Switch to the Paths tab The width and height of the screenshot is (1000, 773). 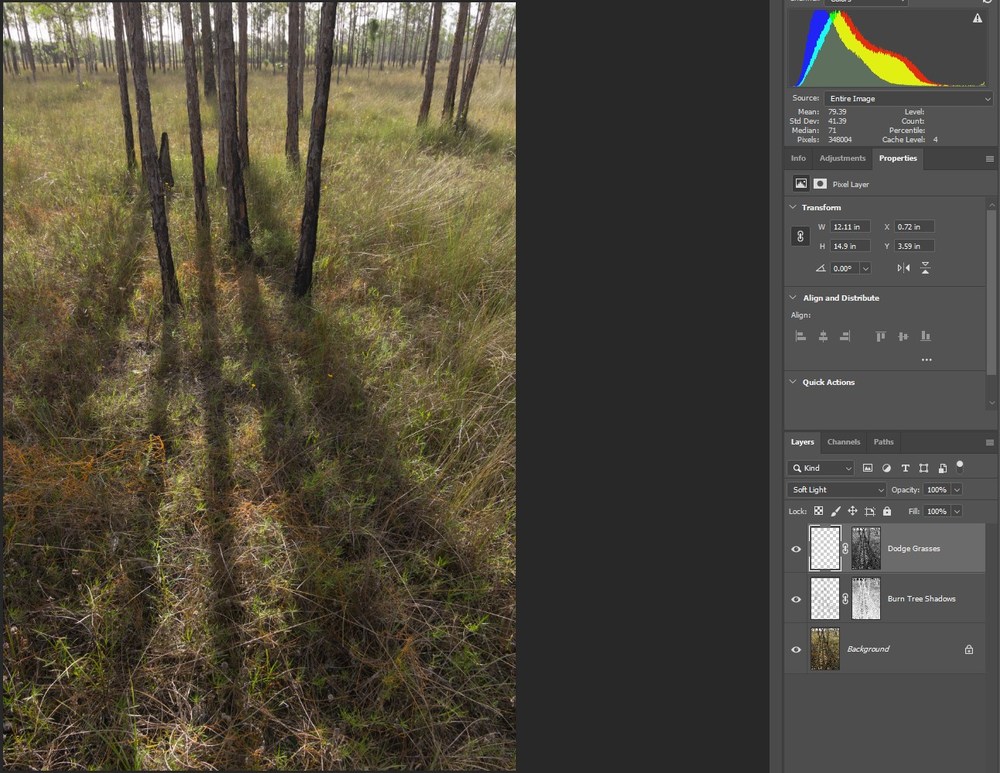coord(883,442)
